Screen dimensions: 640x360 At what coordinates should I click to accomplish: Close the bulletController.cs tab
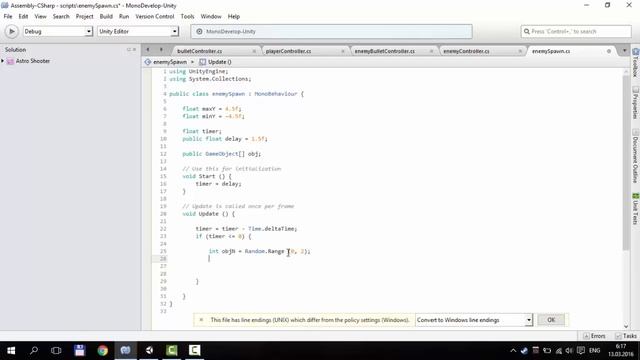(254, 51)
